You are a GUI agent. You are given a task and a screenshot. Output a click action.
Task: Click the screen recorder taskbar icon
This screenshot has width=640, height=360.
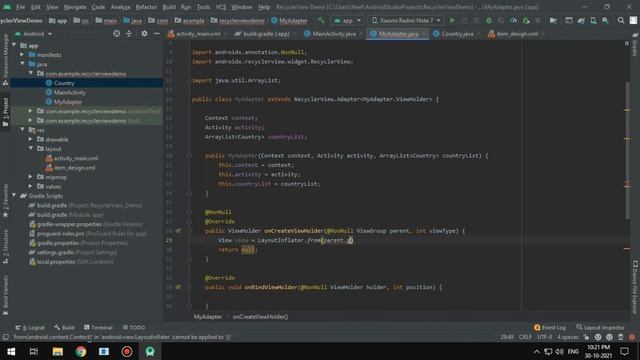pyautogui.click(x=127, y=351)
